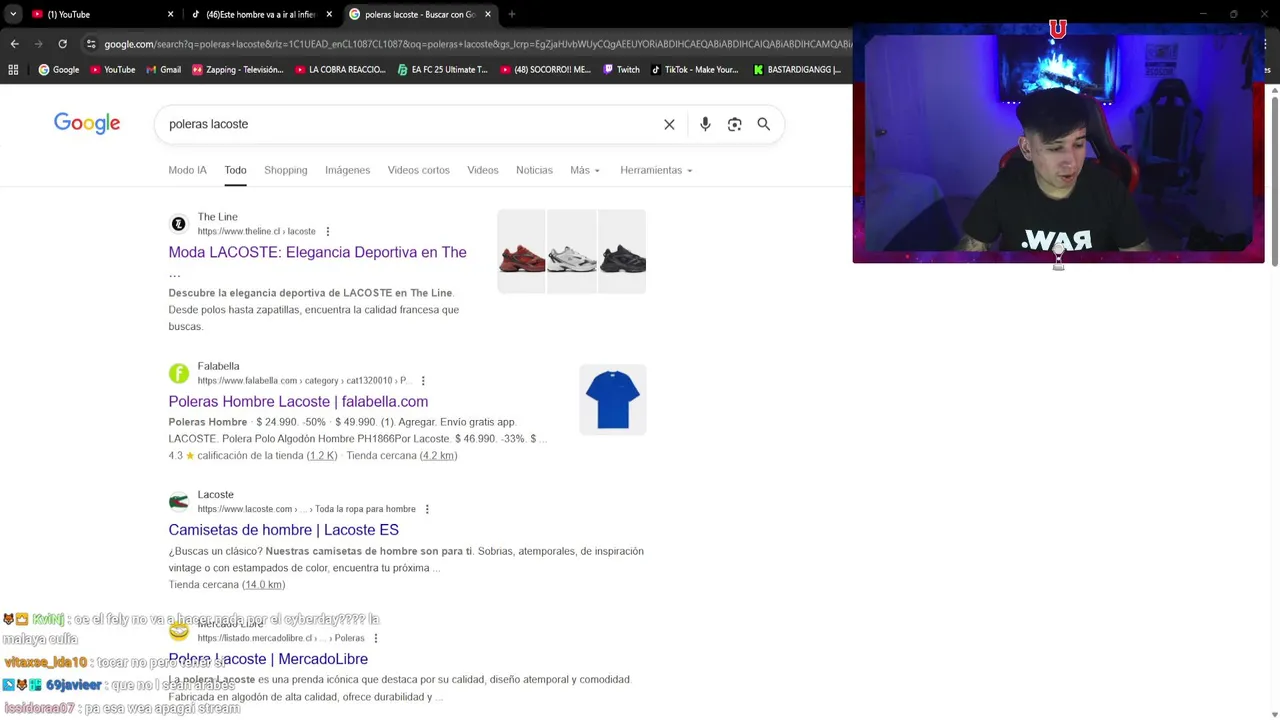Click the Falabella site favicon
This screenshot has width=1280, height=720.
179,373
